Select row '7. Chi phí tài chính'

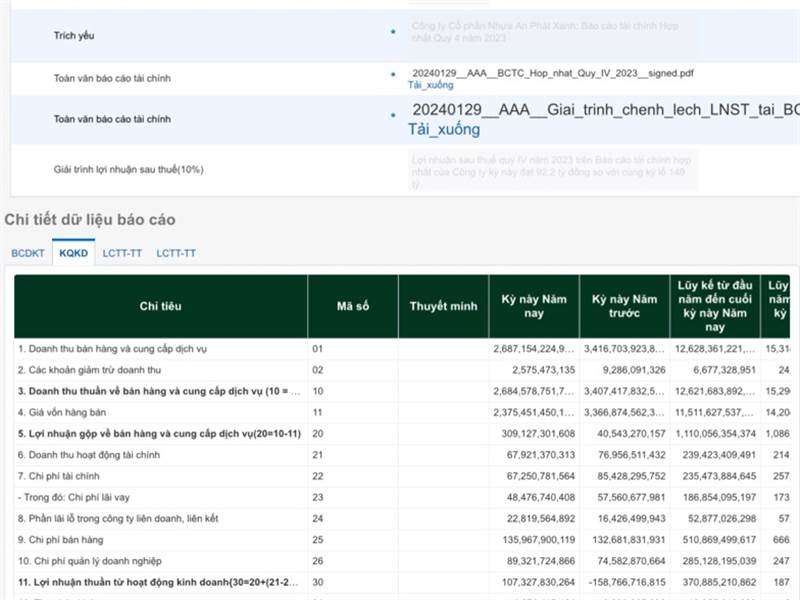402,476
